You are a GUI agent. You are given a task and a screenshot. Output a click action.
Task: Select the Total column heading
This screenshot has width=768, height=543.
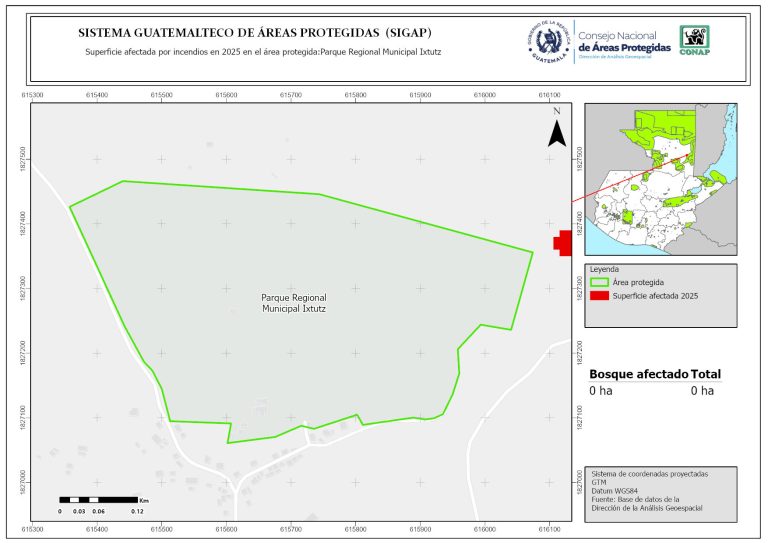click(x=706, y=374)
